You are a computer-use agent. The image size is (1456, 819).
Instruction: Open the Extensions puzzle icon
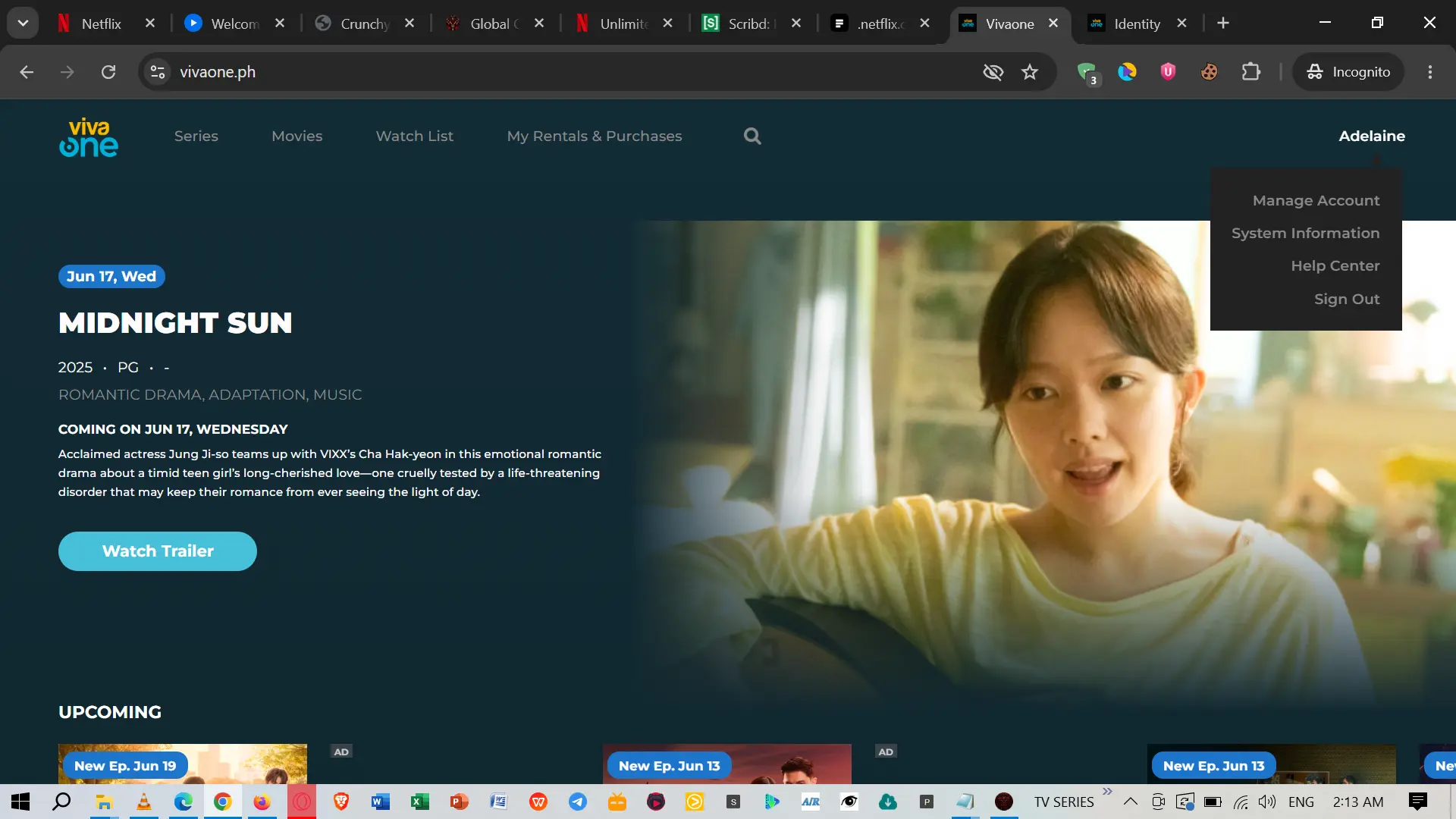[1251, 72]
